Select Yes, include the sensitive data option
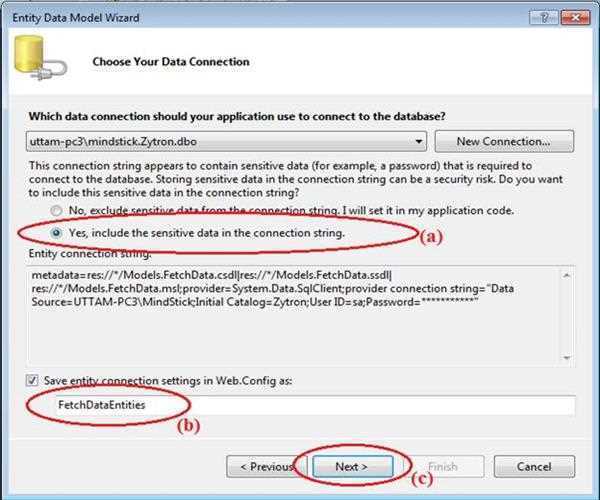 click(x=56, y=233)
